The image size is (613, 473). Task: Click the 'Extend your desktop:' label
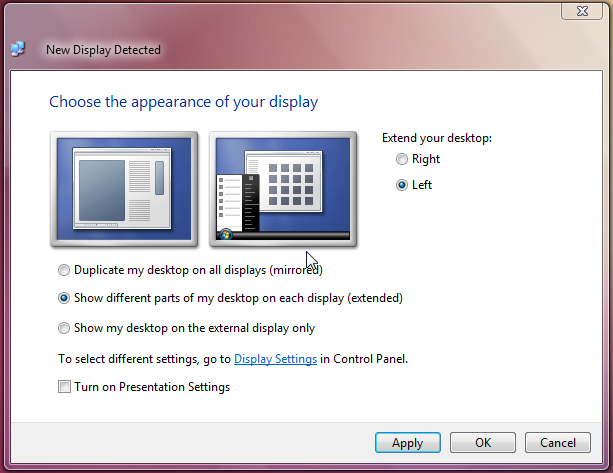coord(437,138)
